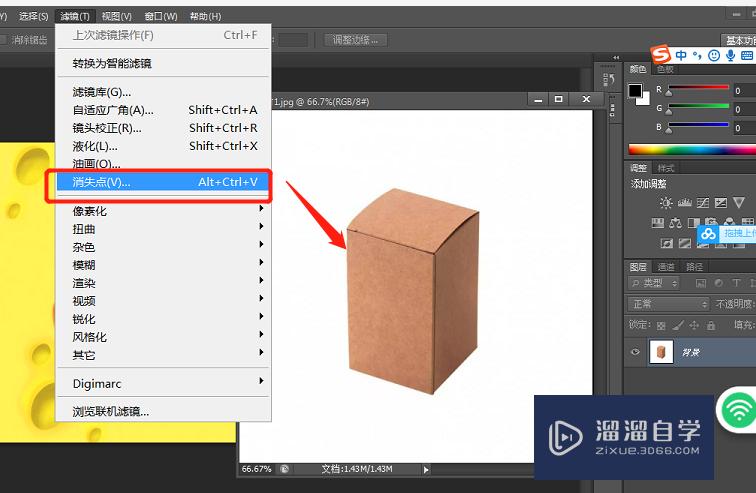Image resolution: width=756 pixels, height=493 pixels.
Task: Add a Black & White adjustment layer
Action: tap(693, 223)
